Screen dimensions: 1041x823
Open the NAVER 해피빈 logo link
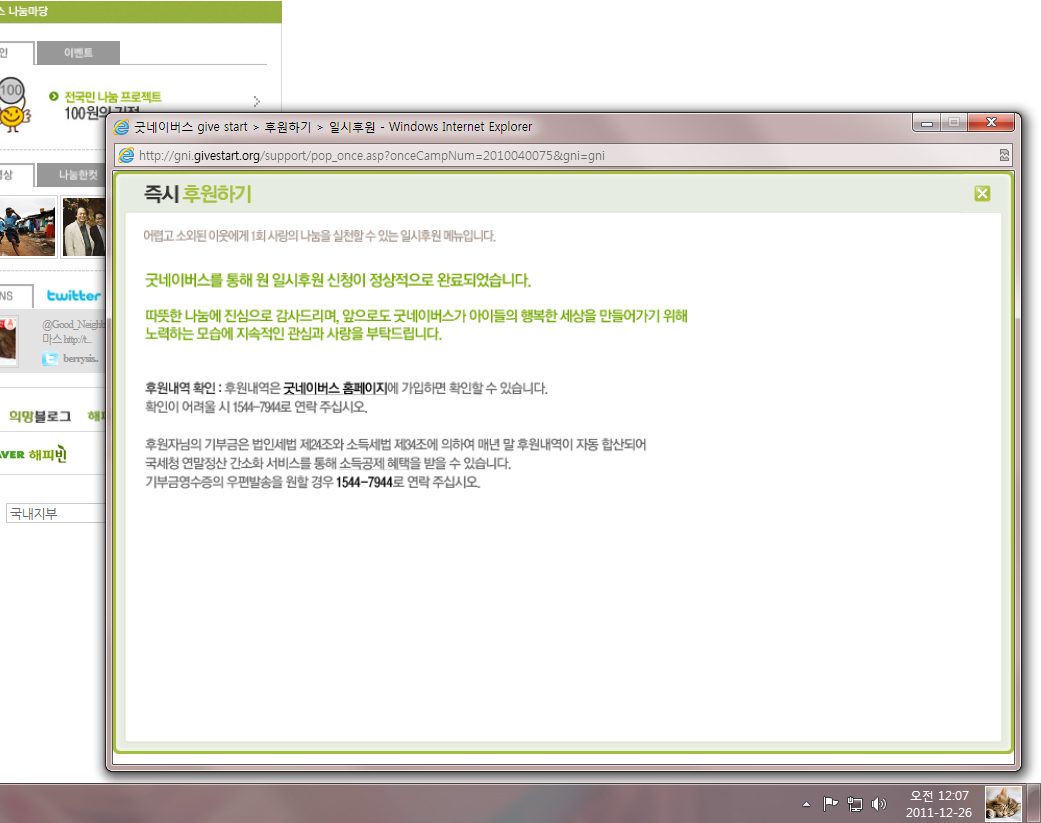33,455
